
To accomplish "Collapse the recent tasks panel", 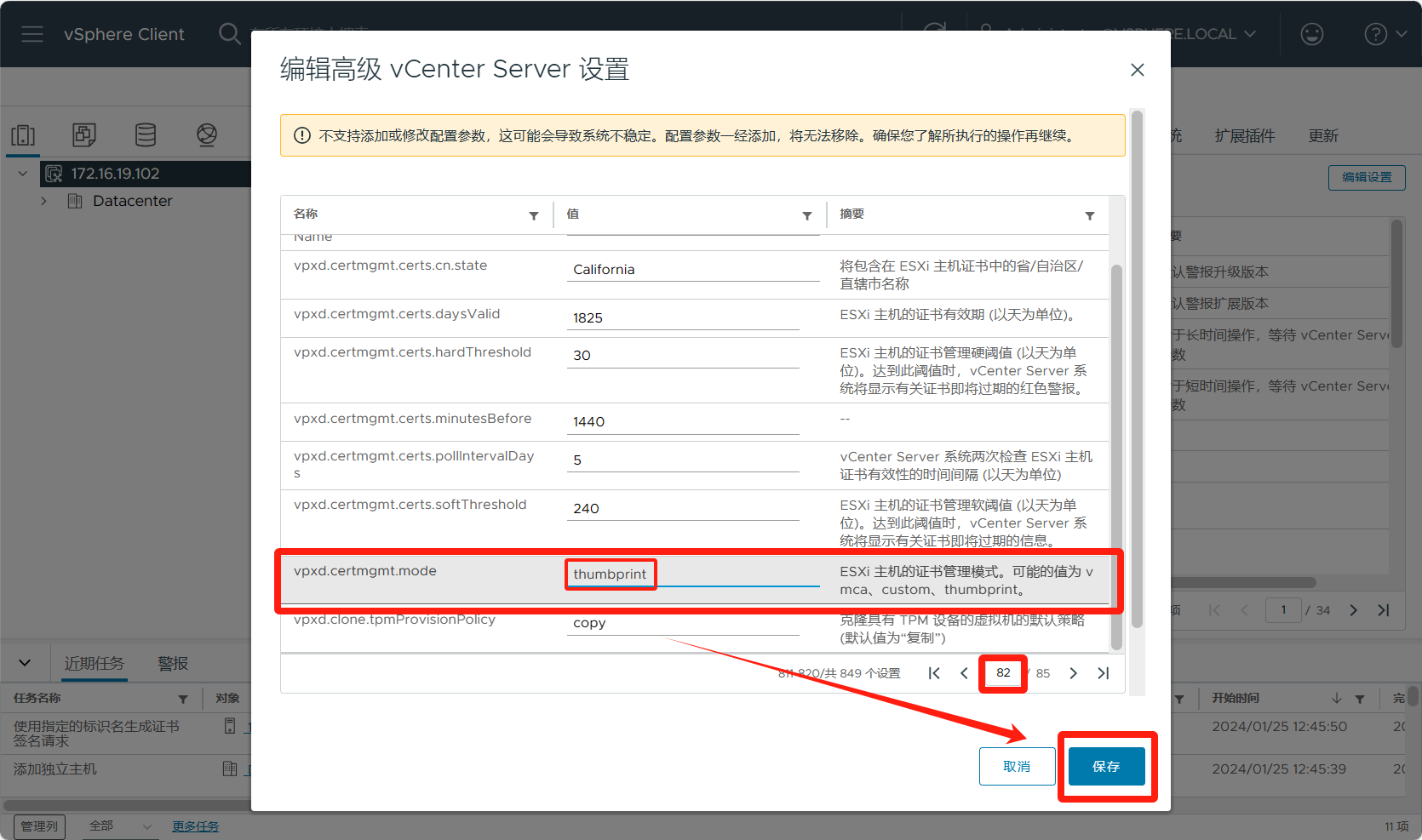I will point(25,663).
